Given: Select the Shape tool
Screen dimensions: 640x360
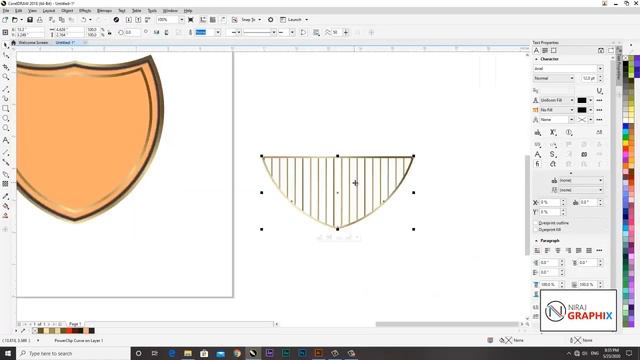Looking at the screenshot, I should coord(6,56).
